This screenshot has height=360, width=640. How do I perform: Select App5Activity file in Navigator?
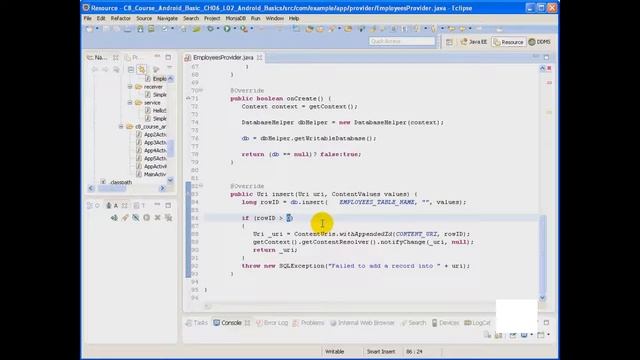[155, 158]
